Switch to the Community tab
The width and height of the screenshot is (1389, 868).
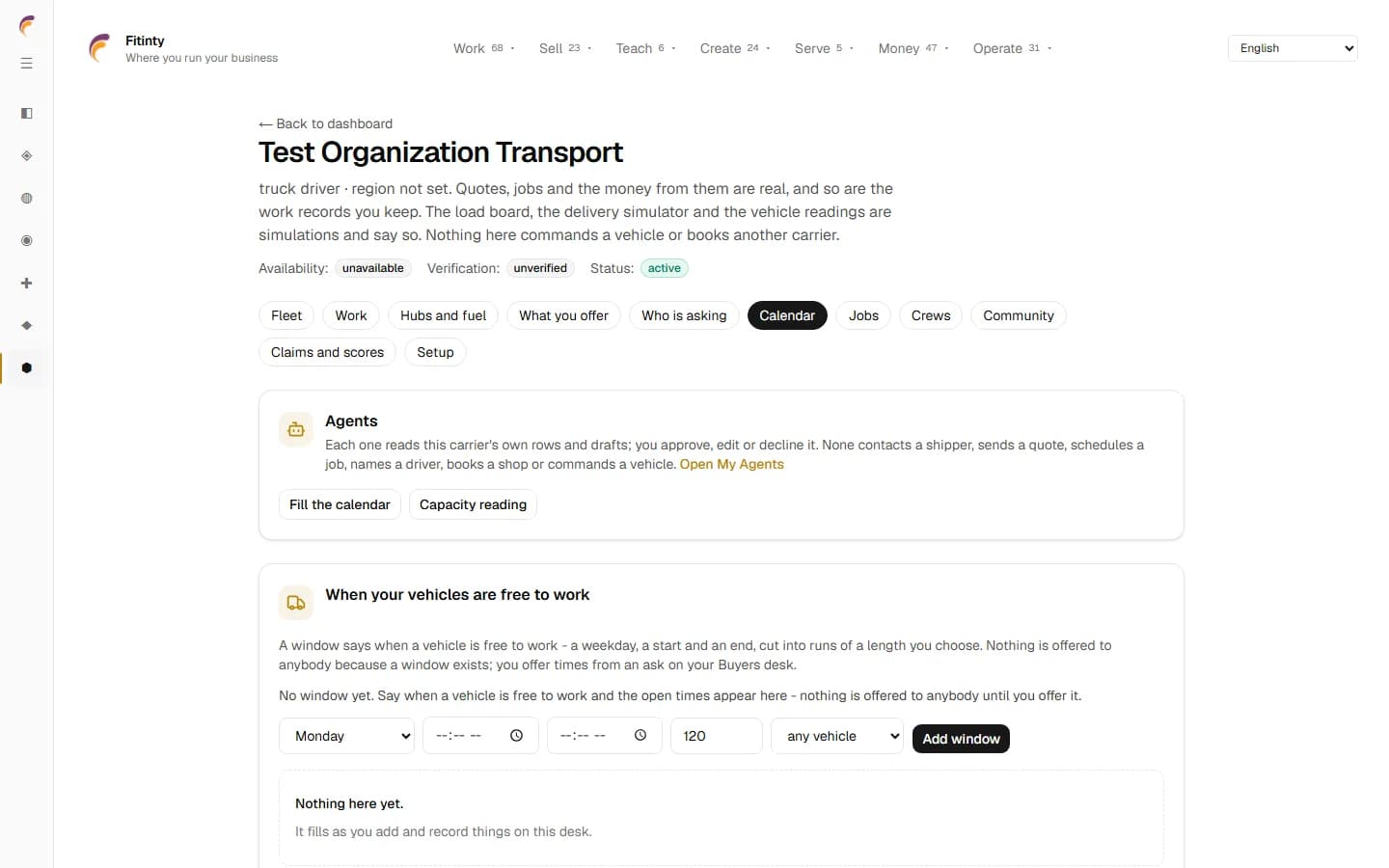tap(1019, 315)
